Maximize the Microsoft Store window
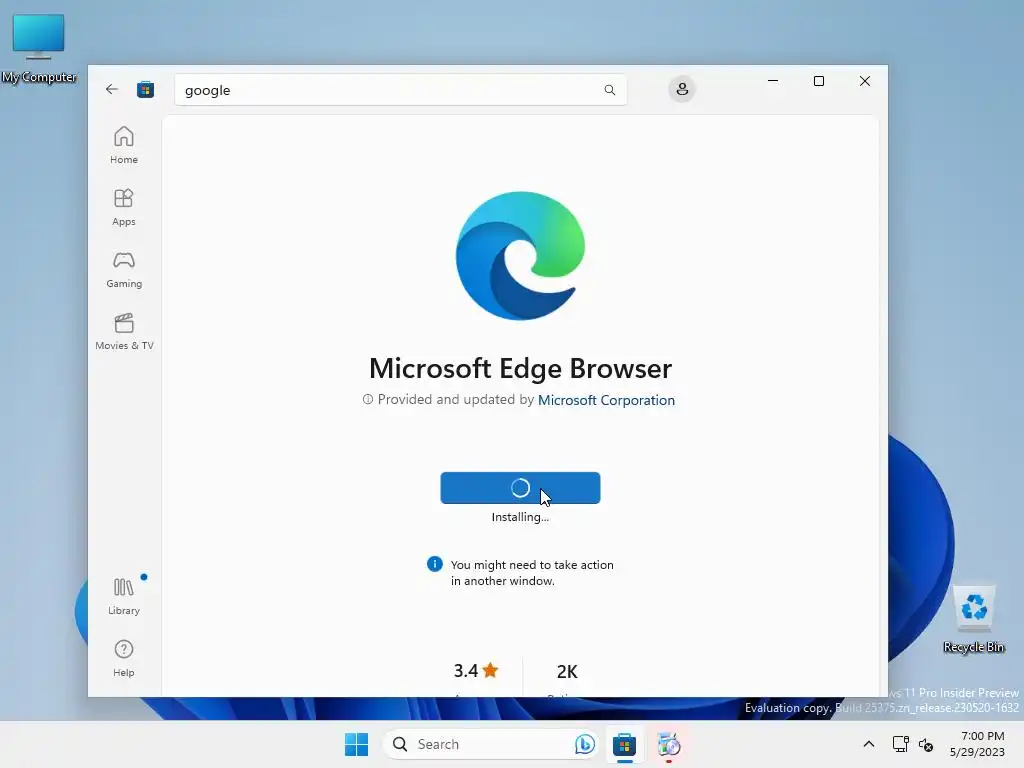The width and height of the screenshot is (1024, 768). click(819, 81)
